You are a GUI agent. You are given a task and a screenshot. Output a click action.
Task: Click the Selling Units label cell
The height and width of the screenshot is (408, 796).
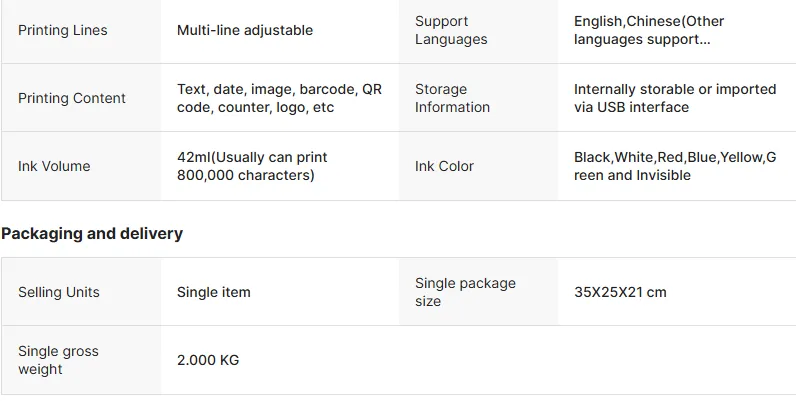[x=59, y=292]
